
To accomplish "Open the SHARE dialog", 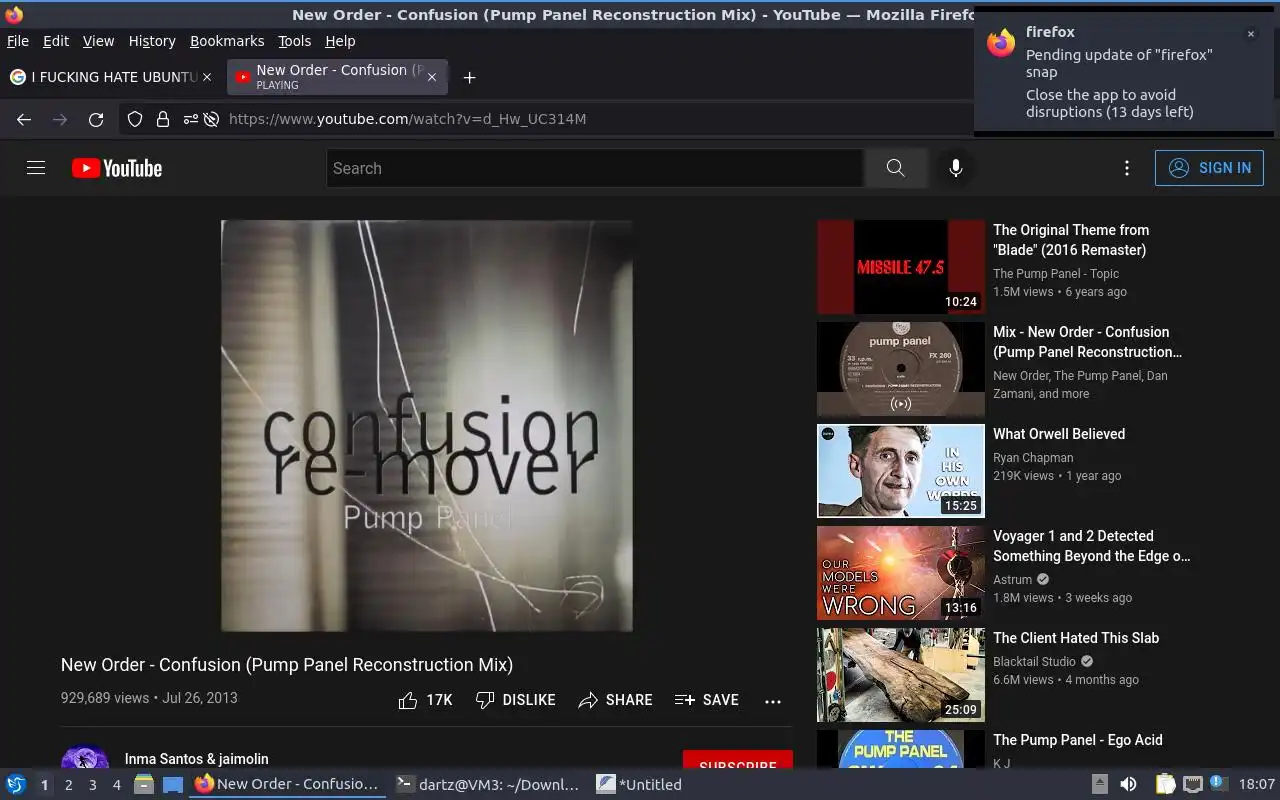I will pyautogui.click(x=615, y=700).
